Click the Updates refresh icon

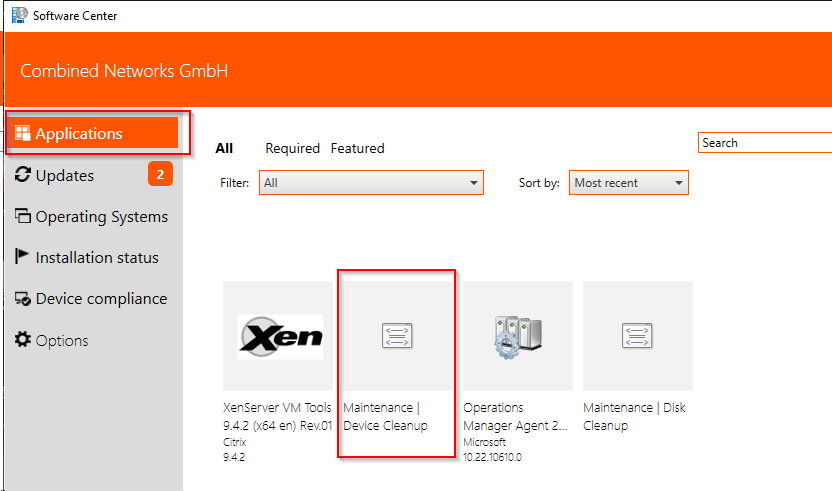pyautogui.click(x=23, y=175)
